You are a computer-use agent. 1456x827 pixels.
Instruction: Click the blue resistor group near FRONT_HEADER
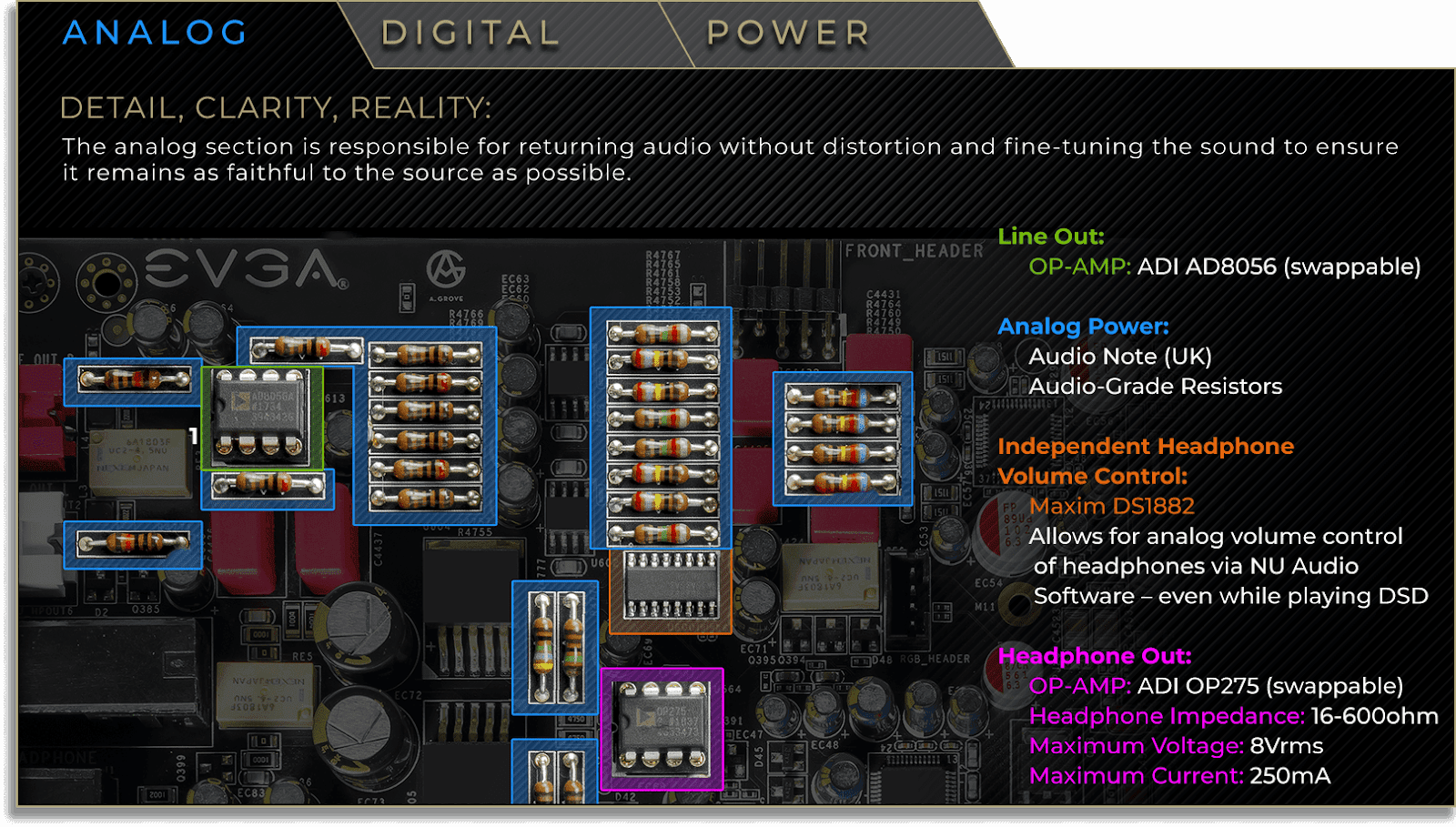843,439
